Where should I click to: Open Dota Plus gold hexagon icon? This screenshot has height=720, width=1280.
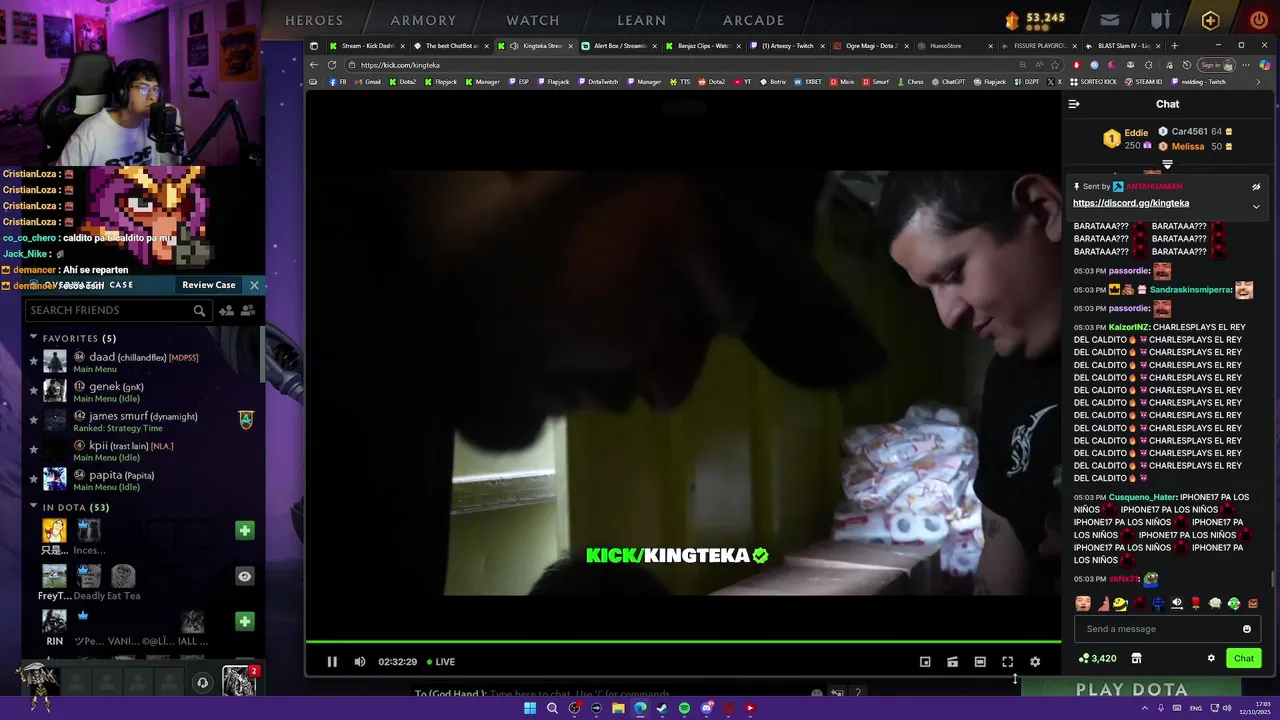click(x=1211, y=20)
